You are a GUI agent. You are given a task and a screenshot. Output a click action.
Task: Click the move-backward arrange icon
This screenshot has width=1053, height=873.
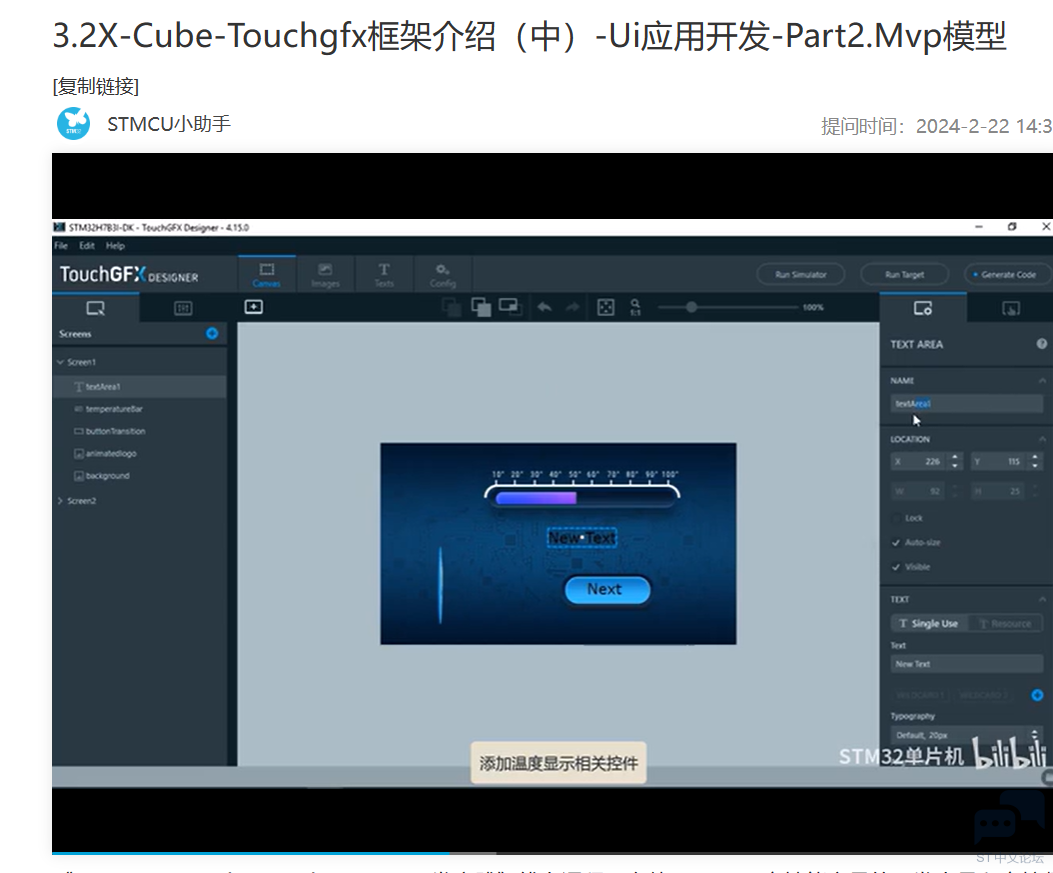click(510, 308)
